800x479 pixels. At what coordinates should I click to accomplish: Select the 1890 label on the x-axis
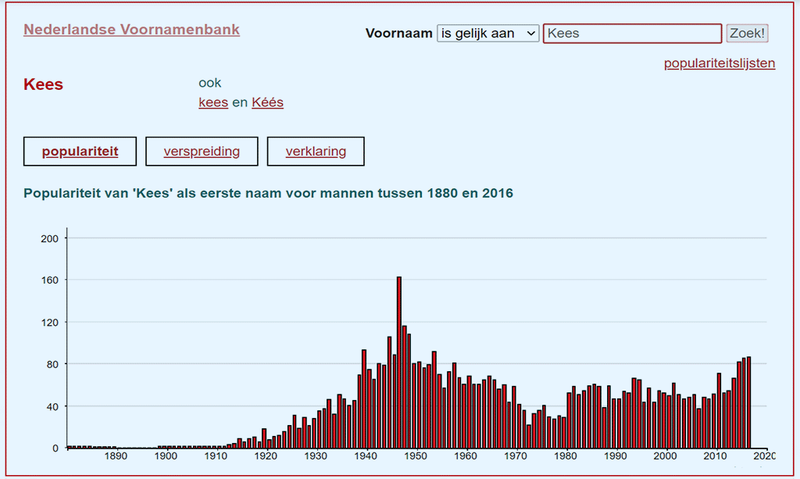coord(116,456)
